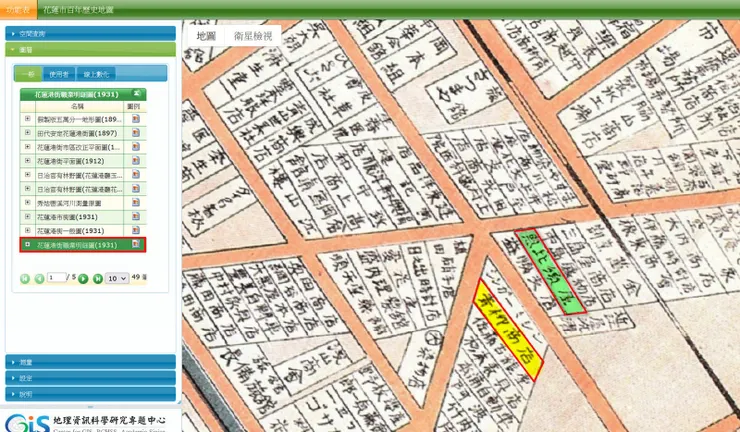The width and height of the screenshot is (740, 432).
Task: Select the 秀姑巒溪河川測量原圖 layer name
Action: coord(69,203)
